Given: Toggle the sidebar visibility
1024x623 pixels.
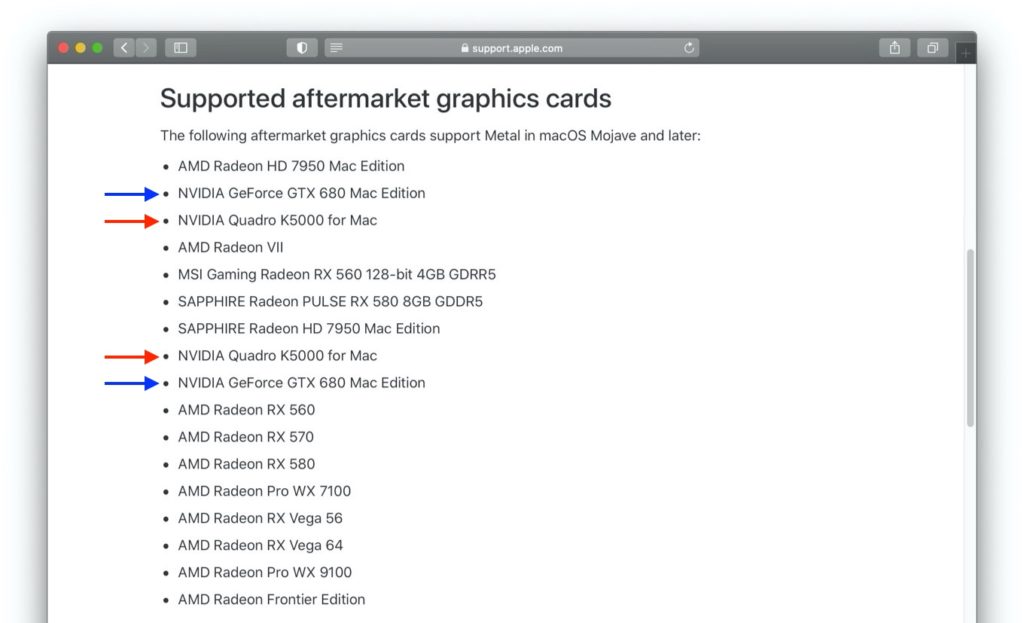Looking at the screenshot, I should [180, 47].
